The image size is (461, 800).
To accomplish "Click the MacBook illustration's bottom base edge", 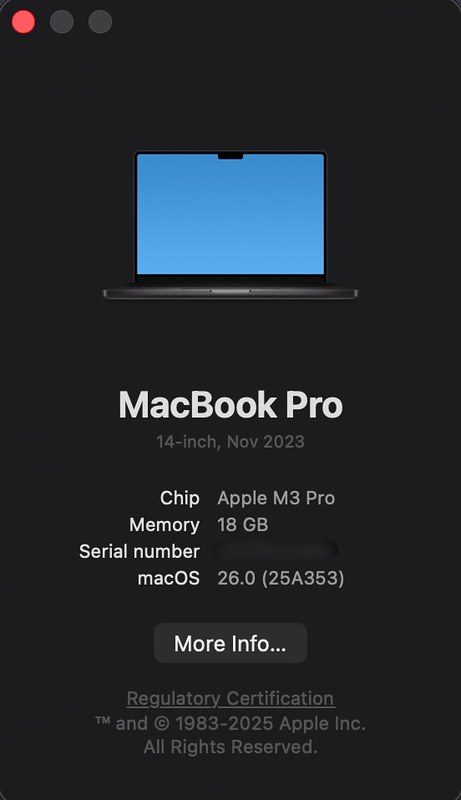I will click(x=230, y=293).
